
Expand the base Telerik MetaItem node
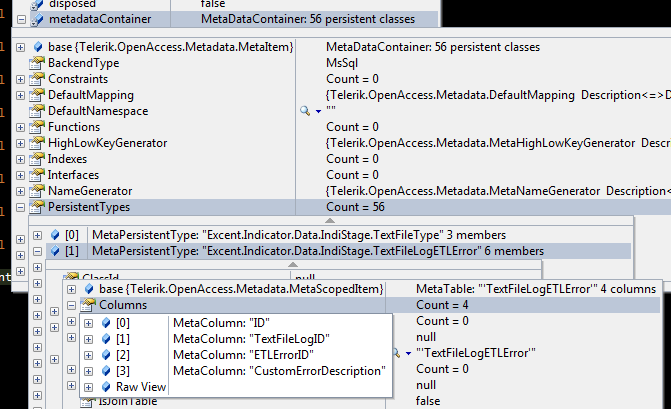point(24,47)
